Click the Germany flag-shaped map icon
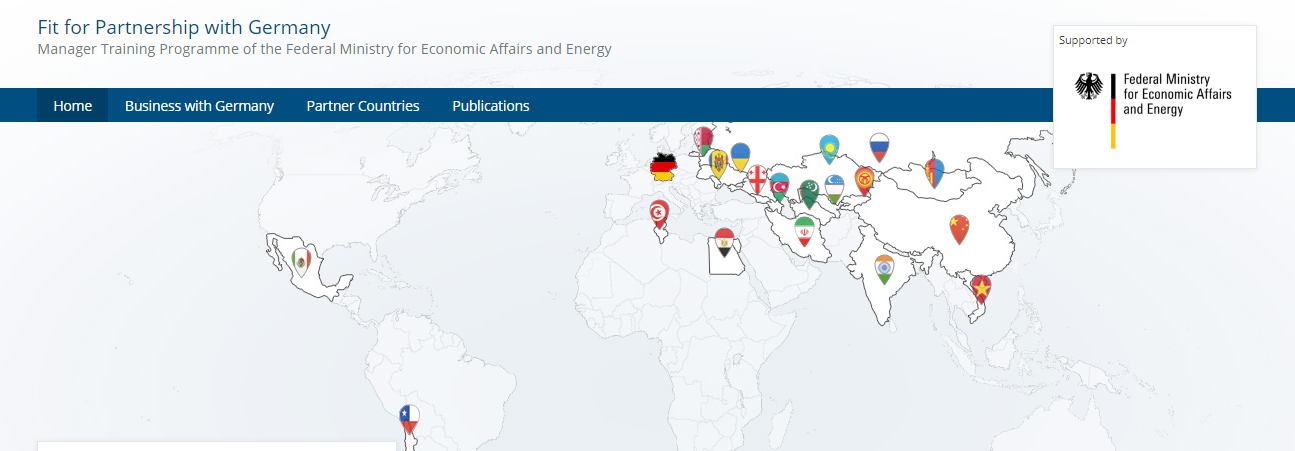 tap(663, 167)
